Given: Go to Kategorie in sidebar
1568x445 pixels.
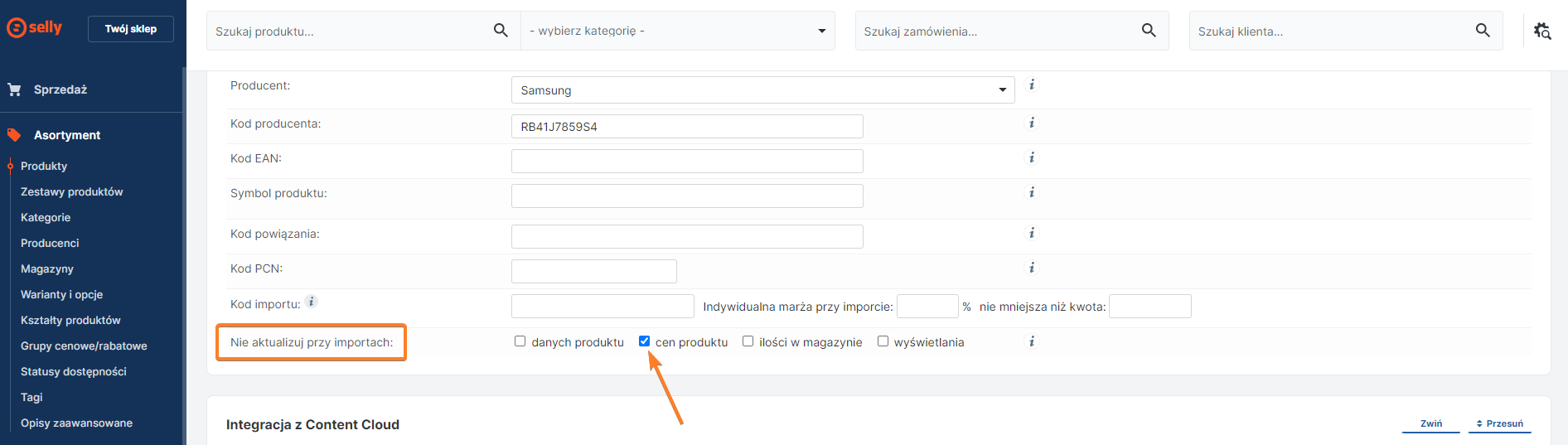Looking at the screenshot, I should coord(46,217).
